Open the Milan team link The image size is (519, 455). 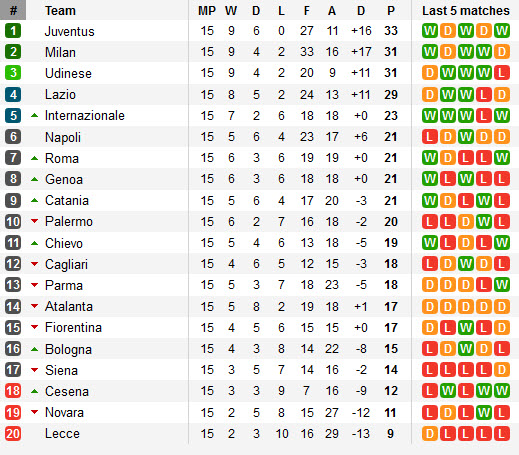point(60,52)
